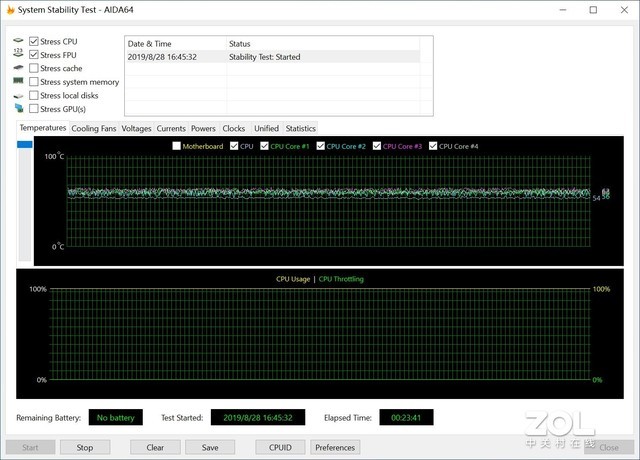Click the 'No battery' remaining battery field
640x460 pixels.
(116, 418)
